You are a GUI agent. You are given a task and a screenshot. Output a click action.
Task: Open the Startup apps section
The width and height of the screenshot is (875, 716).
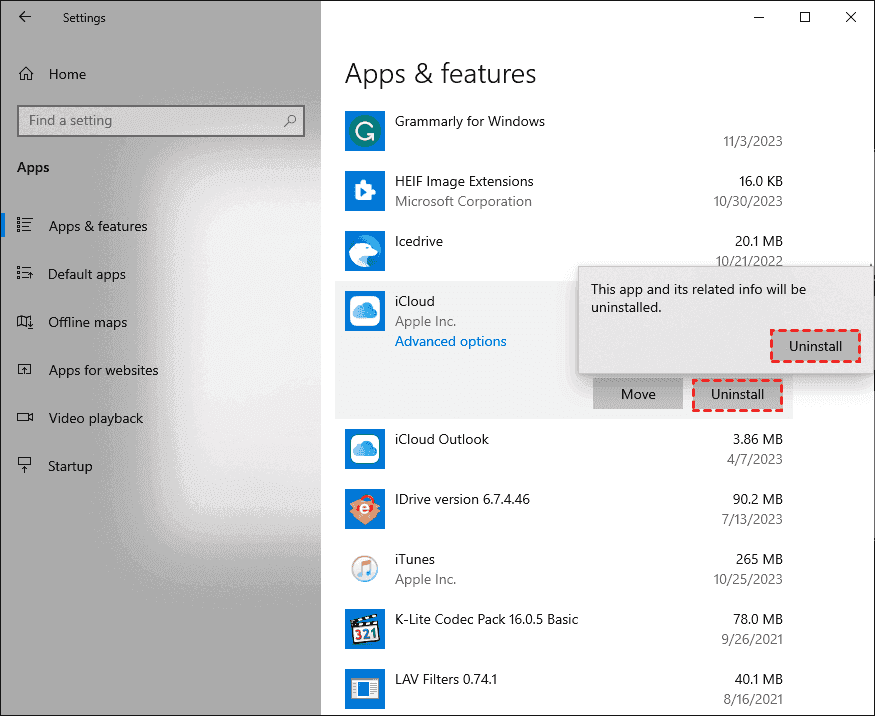click(x=70, y=466)
